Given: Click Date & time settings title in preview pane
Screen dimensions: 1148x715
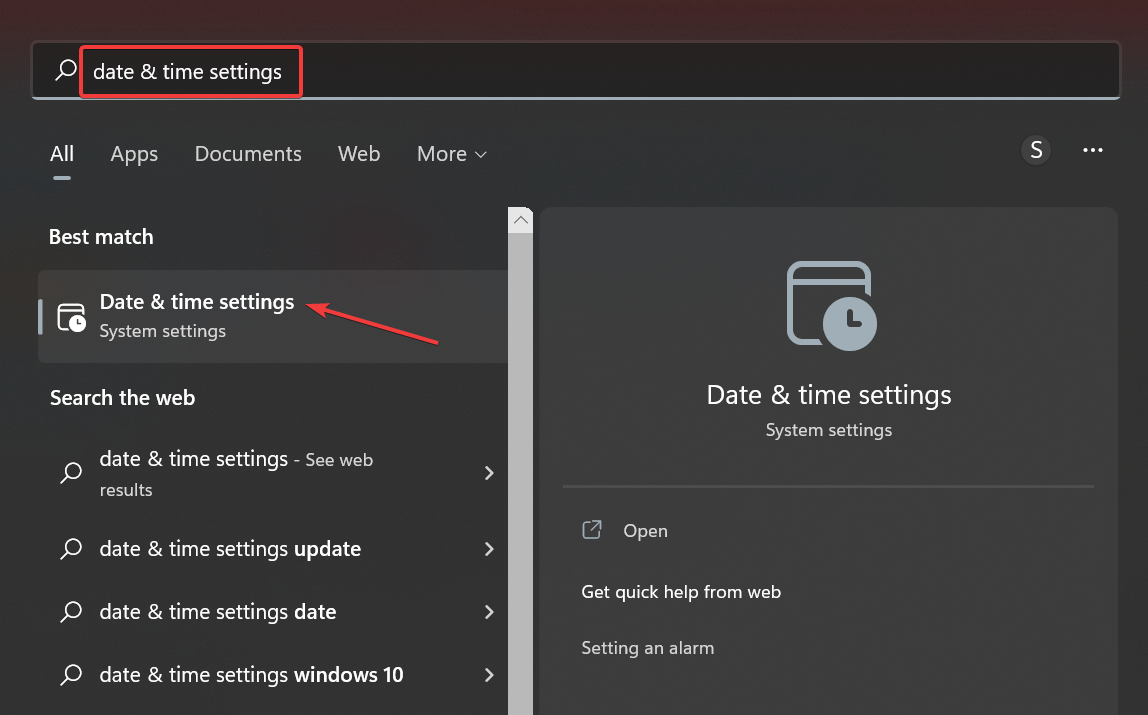Looking at the screenshot, I should tap(829, 395).
